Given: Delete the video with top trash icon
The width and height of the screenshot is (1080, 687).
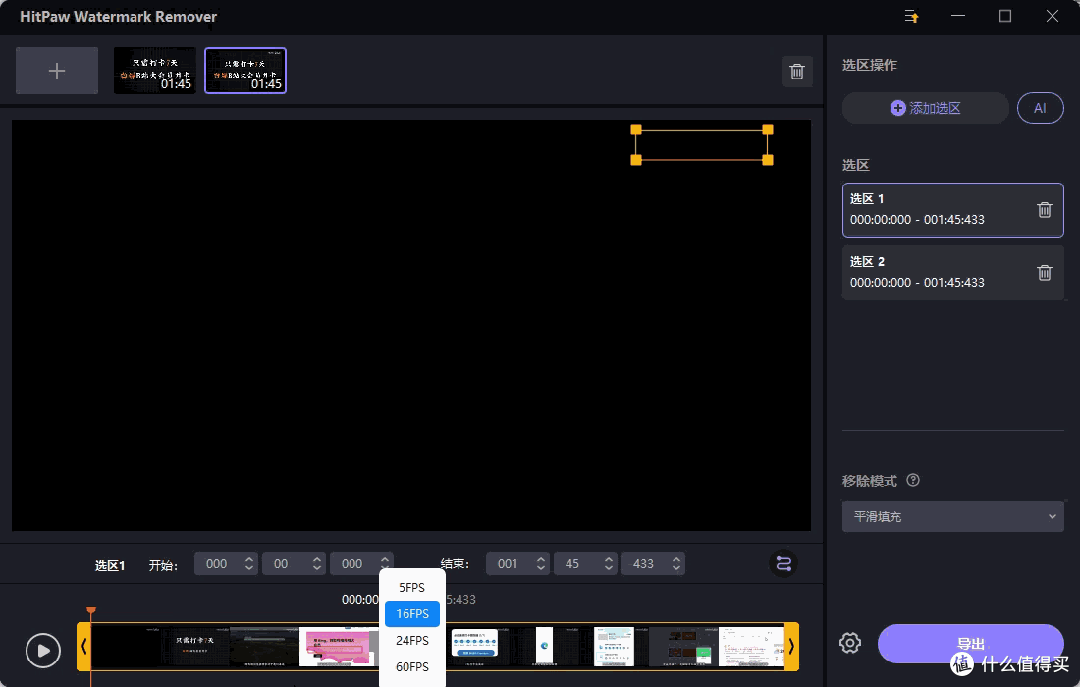Looking at the screenshot, I should (797, 72).
